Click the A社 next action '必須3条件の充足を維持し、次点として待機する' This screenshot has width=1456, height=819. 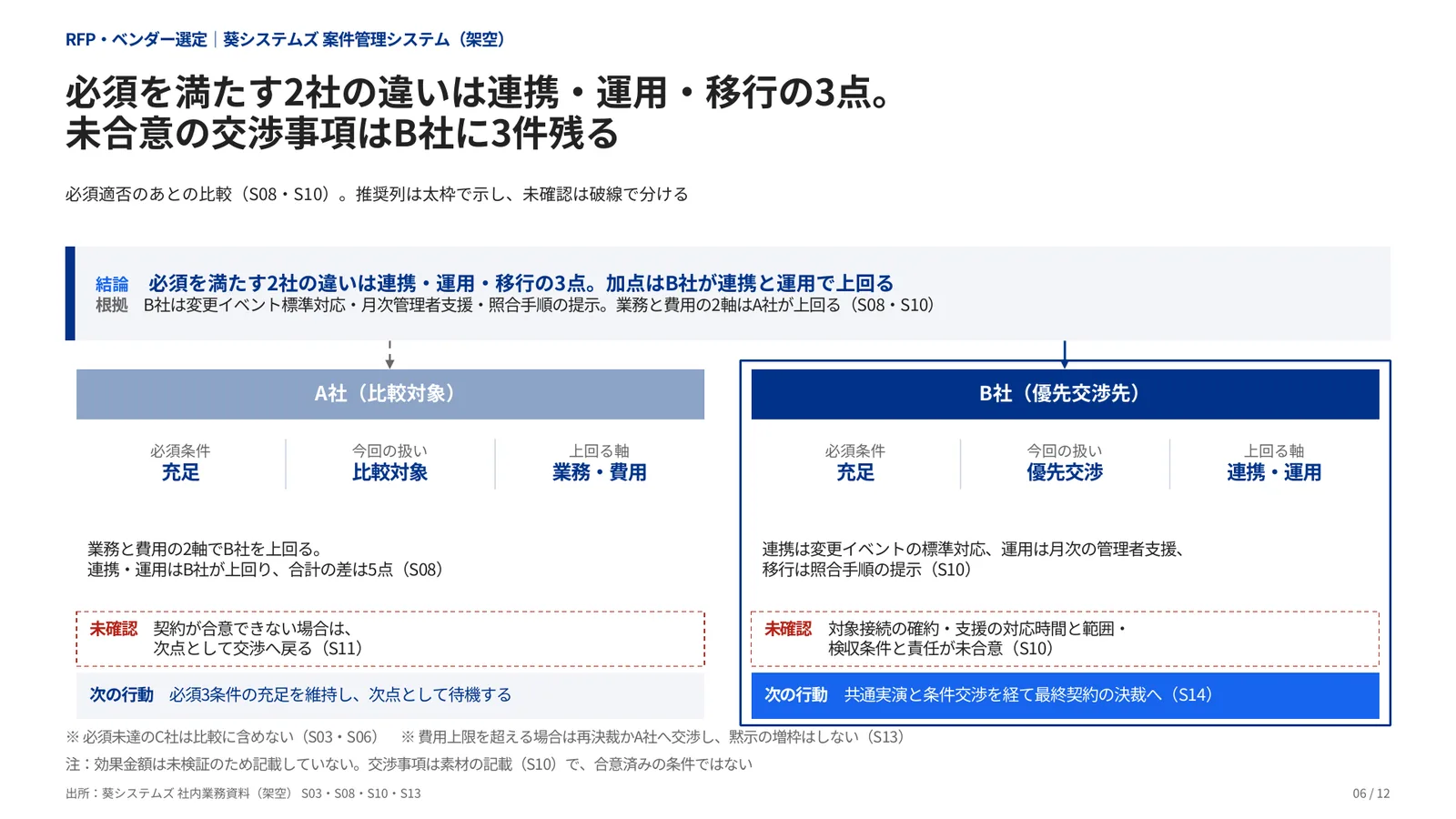click(x=340, y=695)
